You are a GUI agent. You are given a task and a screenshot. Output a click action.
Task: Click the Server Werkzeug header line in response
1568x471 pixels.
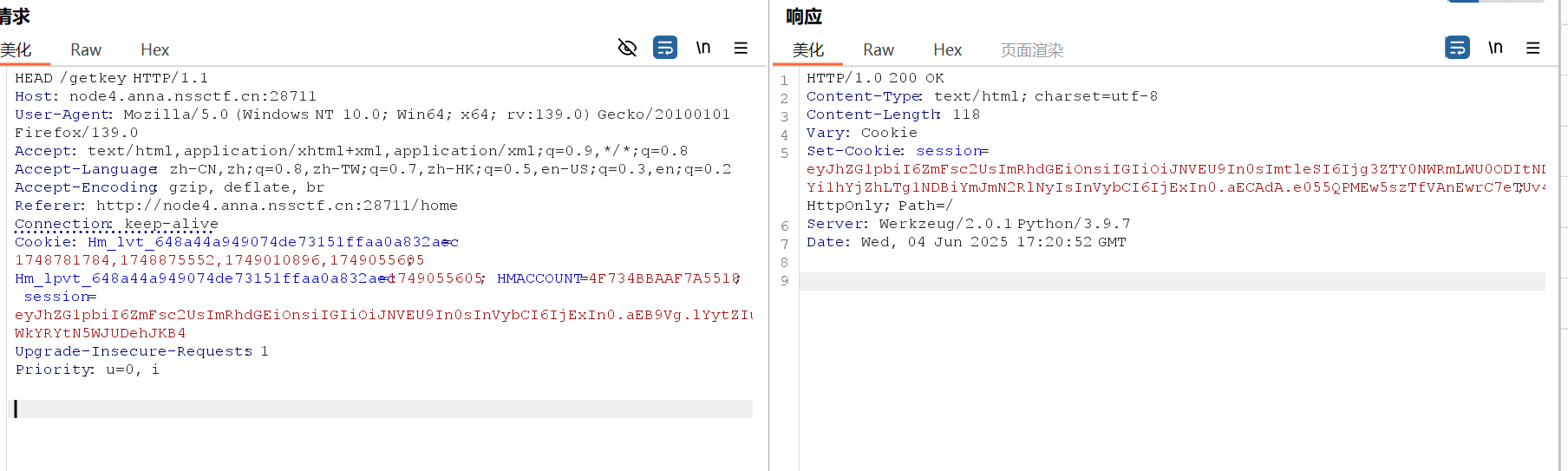pos(968,224)
